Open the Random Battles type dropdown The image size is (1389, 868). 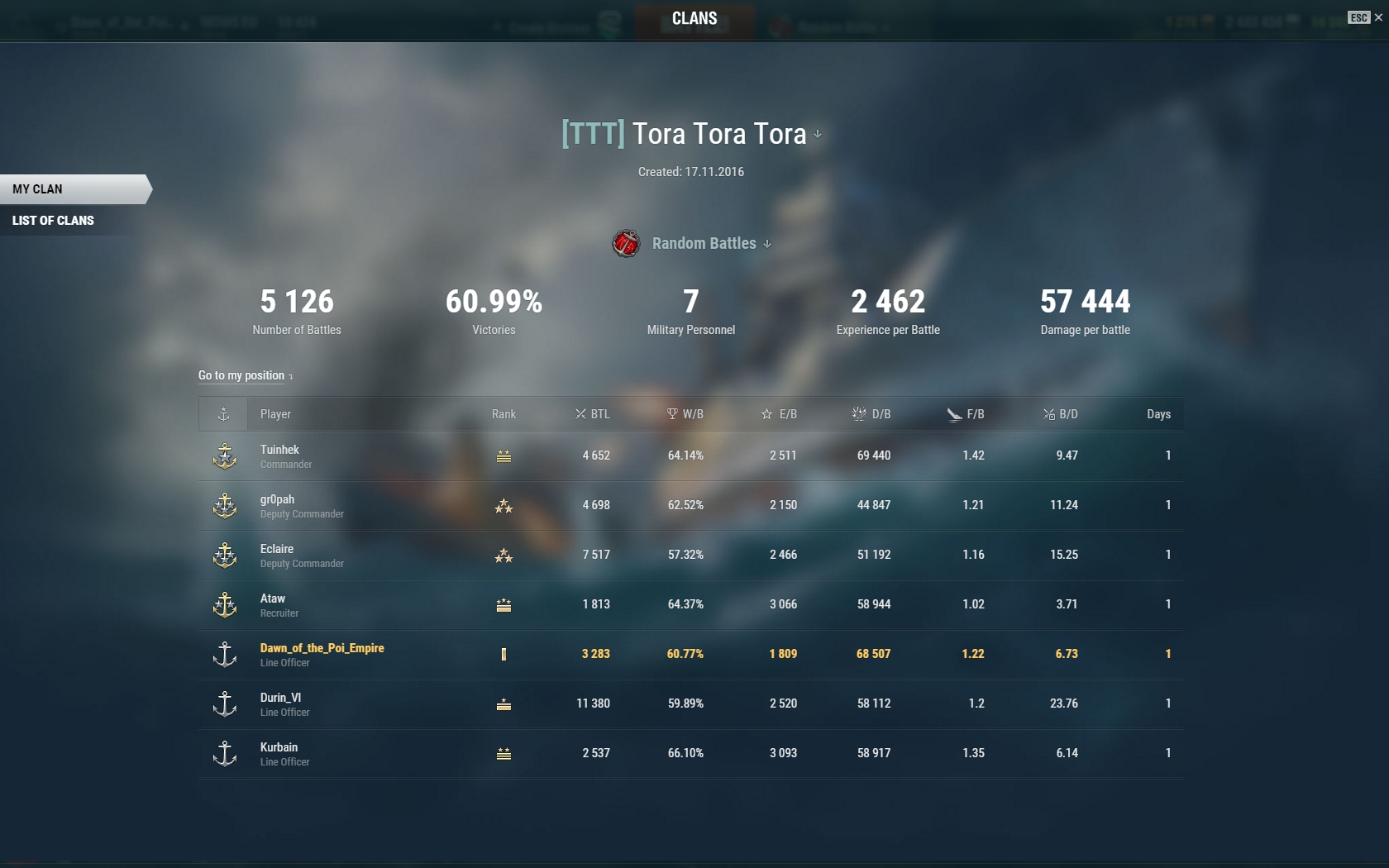711,244
